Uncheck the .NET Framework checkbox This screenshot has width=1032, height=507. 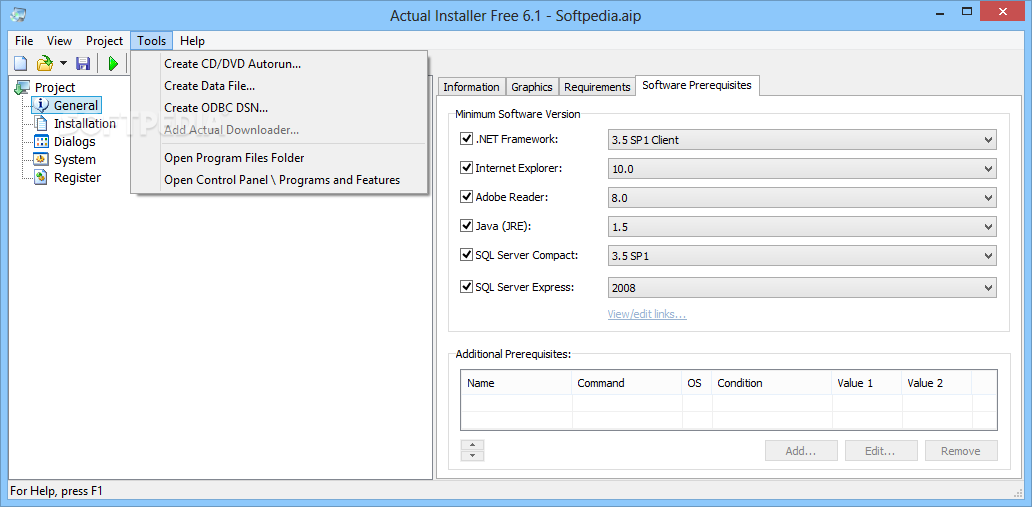tap(467, 139)
